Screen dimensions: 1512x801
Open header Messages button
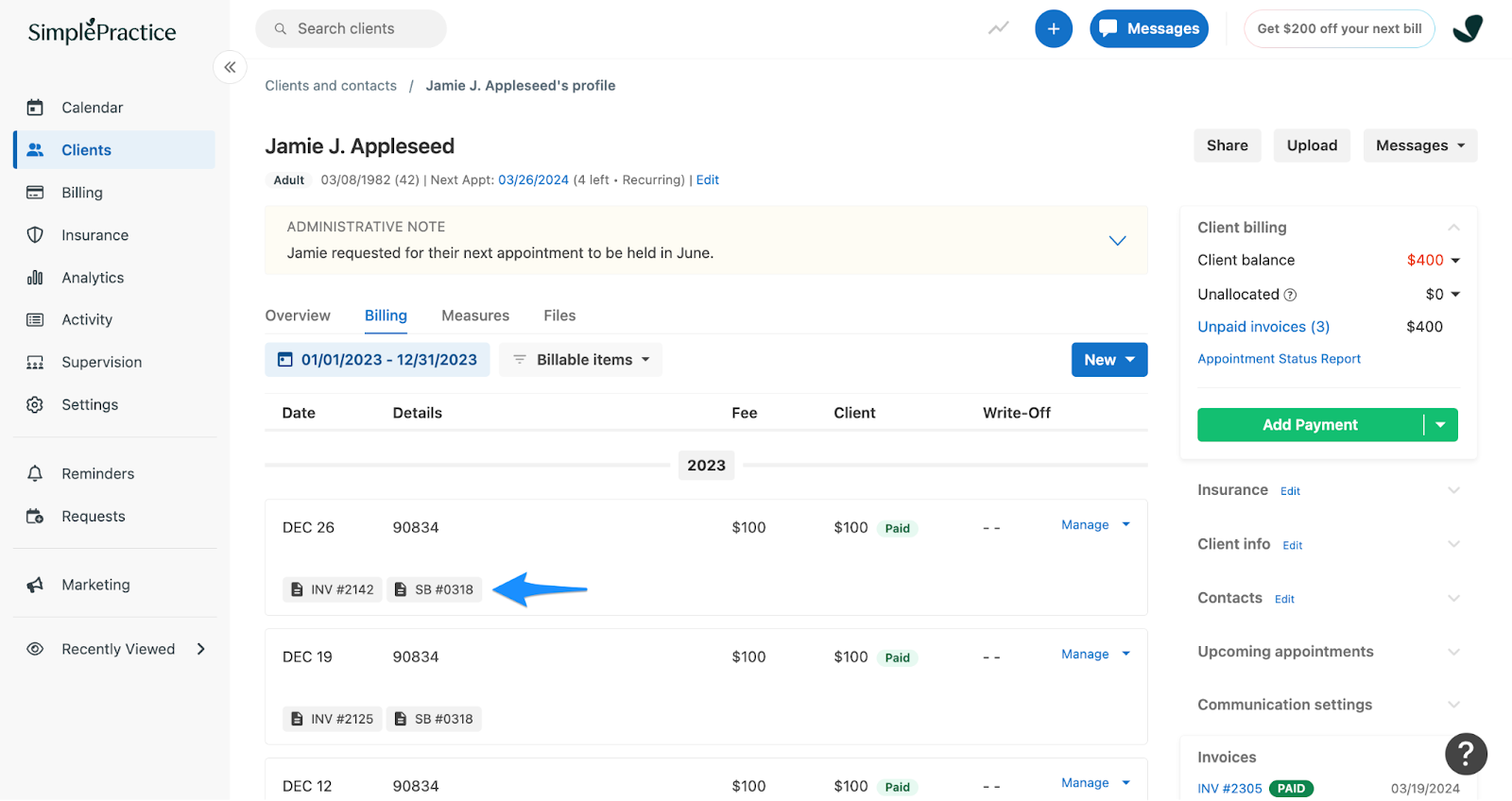coord(1149,29)
